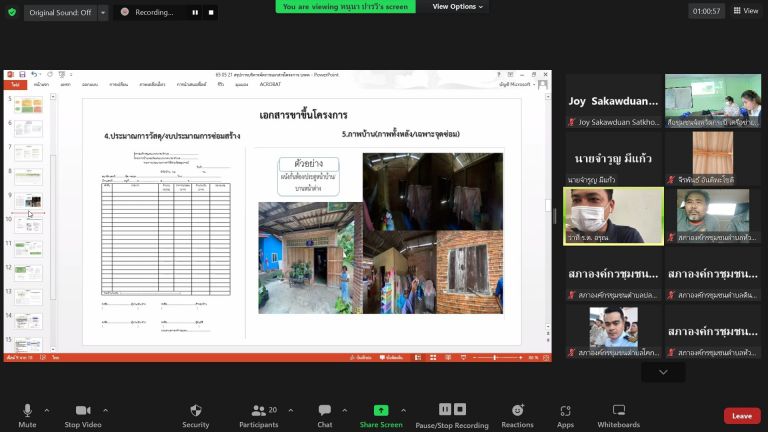This screenshot has height=432, width=768.
Task: Click the green Share Screen icon
Action: click(381, 410)
